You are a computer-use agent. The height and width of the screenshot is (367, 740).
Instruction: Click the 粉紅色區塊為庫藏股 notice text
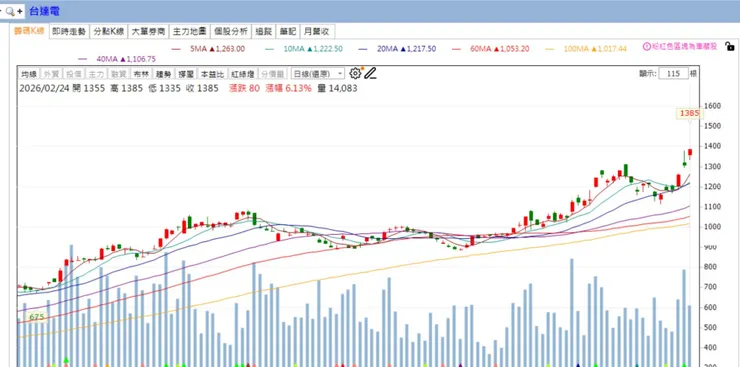685,46
